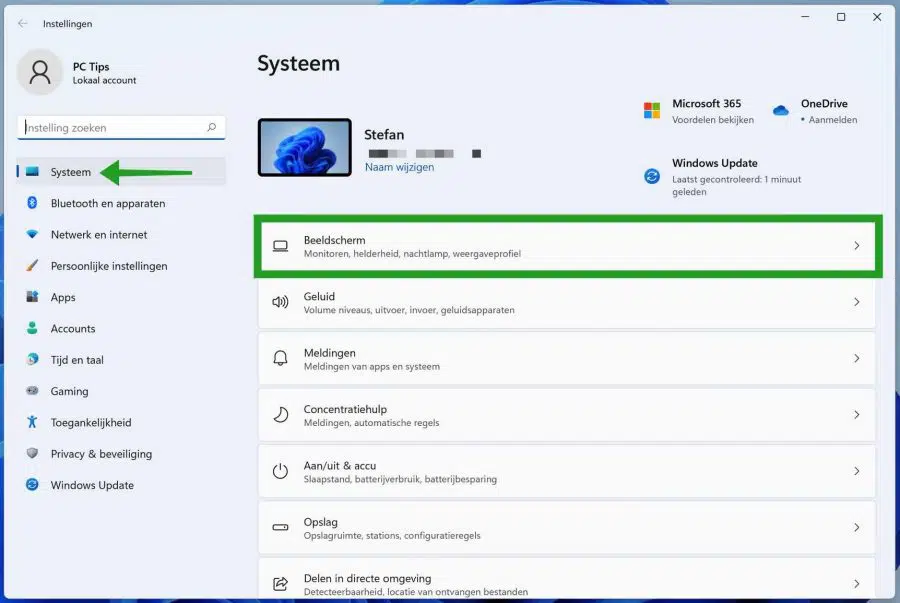Click Opslagruimte, stations, configuratieregels text
Image resolution: width=900 pixels, height=603 pixels.
pyautogui.click(x=392, y=535)
